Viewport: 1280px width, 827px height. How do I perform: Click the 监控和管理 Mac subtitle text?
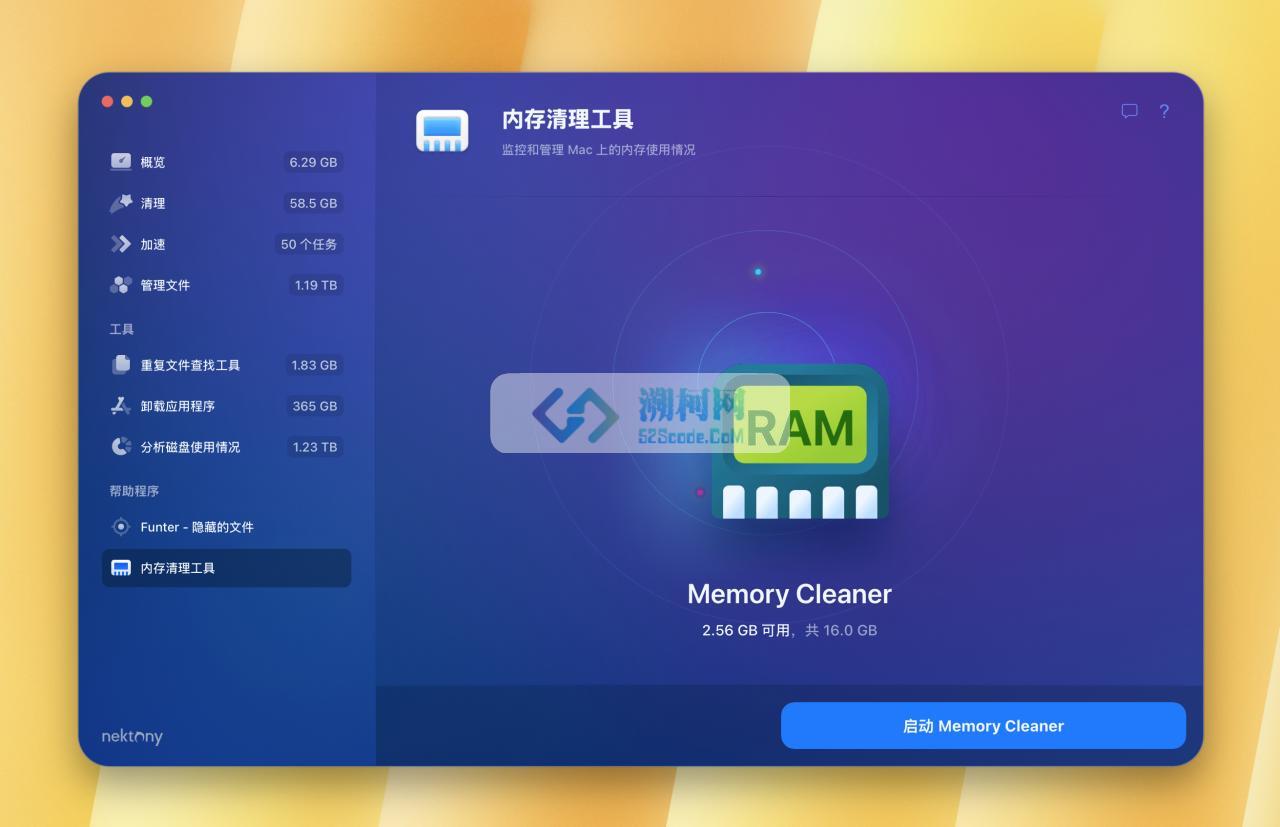(598, 150)
